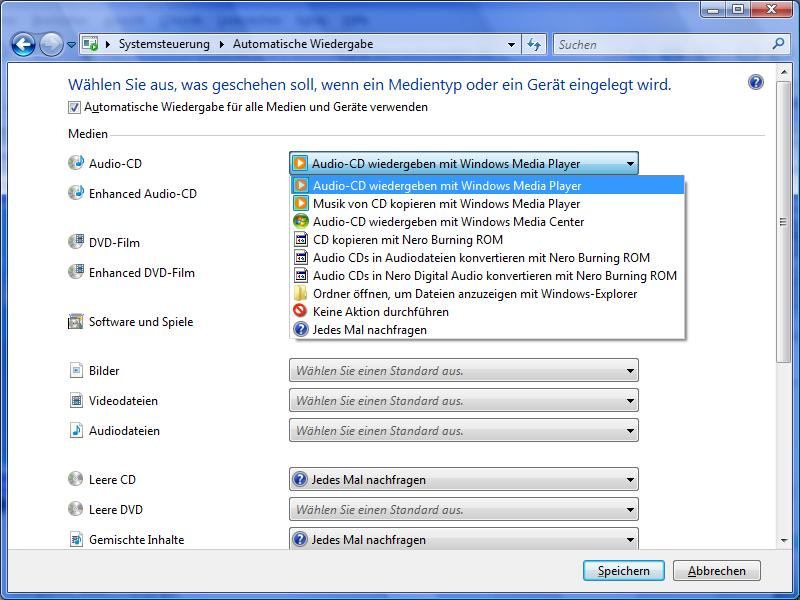Image resolution: width=800 pixels, height=600 pixels.
Task: Click the Leere CD disc icon
Action: pos(76,479)
